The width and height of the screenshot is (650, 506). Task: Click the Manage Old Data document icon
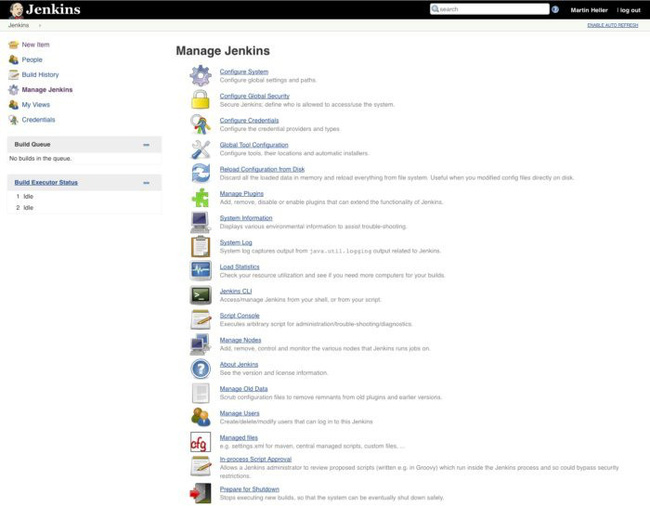[201, 393]
